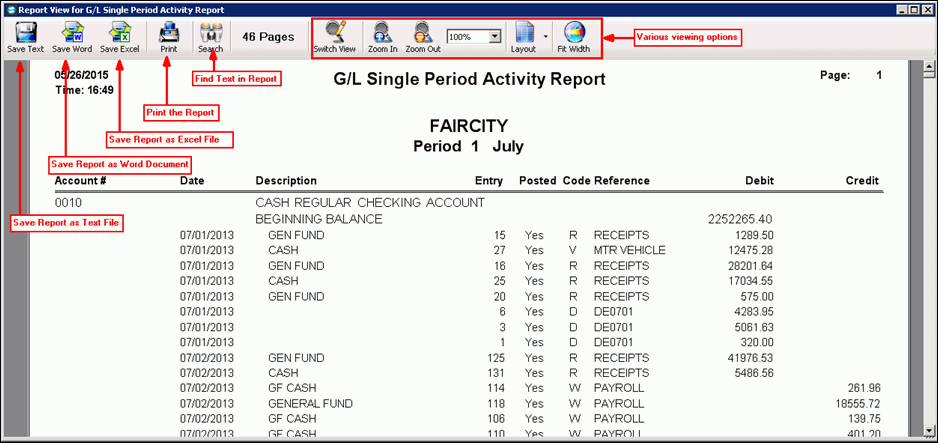Screen dimensions: 938x443
Task: Click vertical scrollbar down arrow
Action: (x=930, y=430)
